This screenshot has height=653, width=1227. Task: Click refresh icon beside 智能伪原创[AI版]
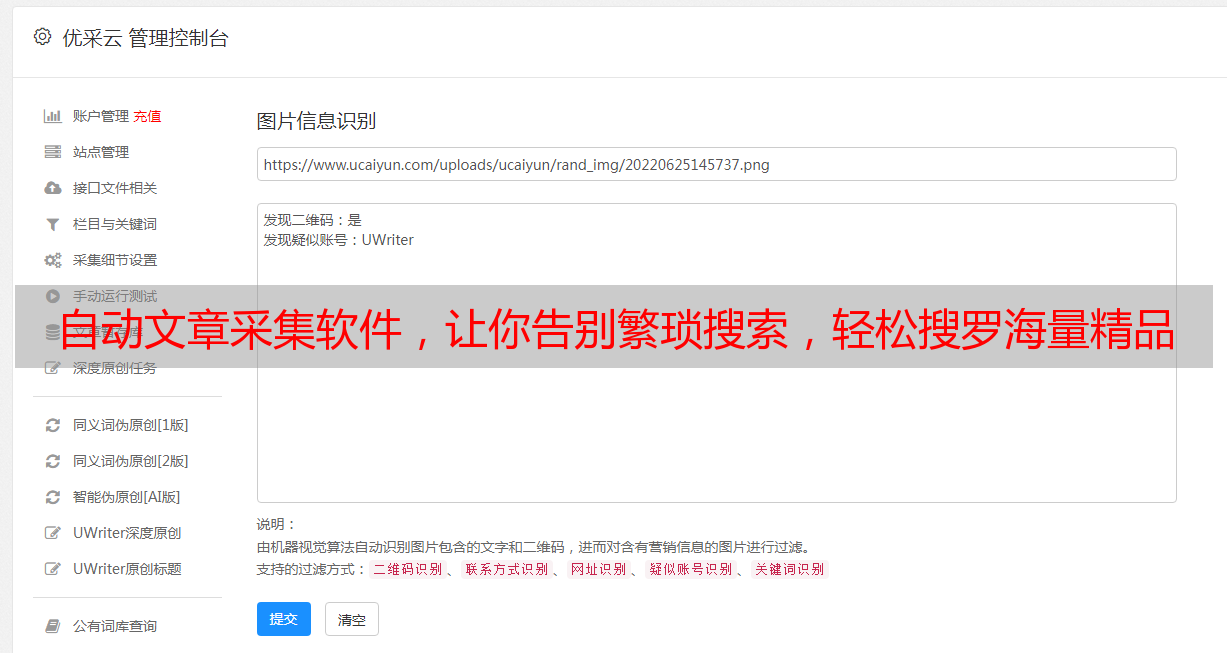pos(53,497)
